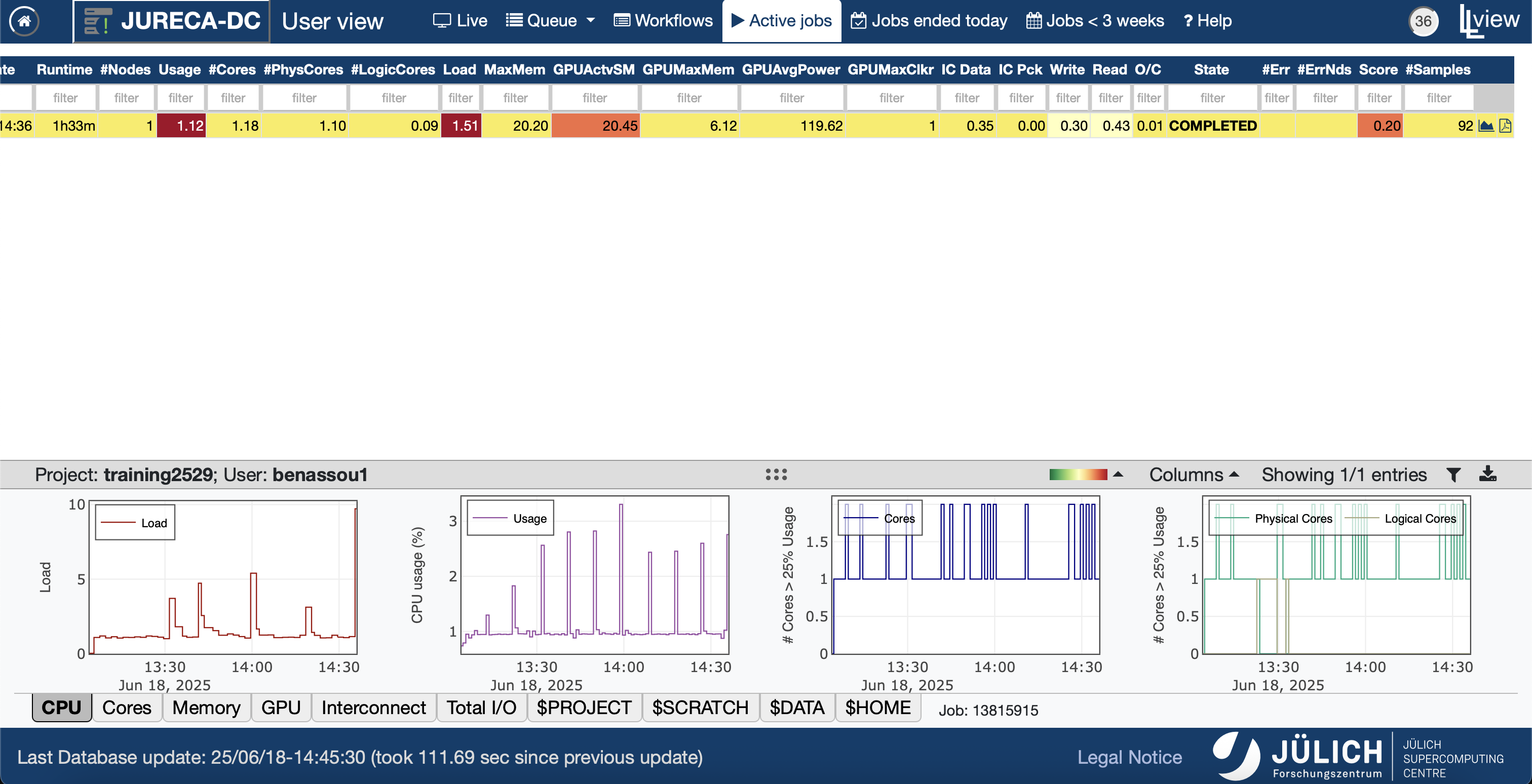Screen dimensions: 1532x784
Task: Expand the color scale legend arrow
Action: [1118, 475]
